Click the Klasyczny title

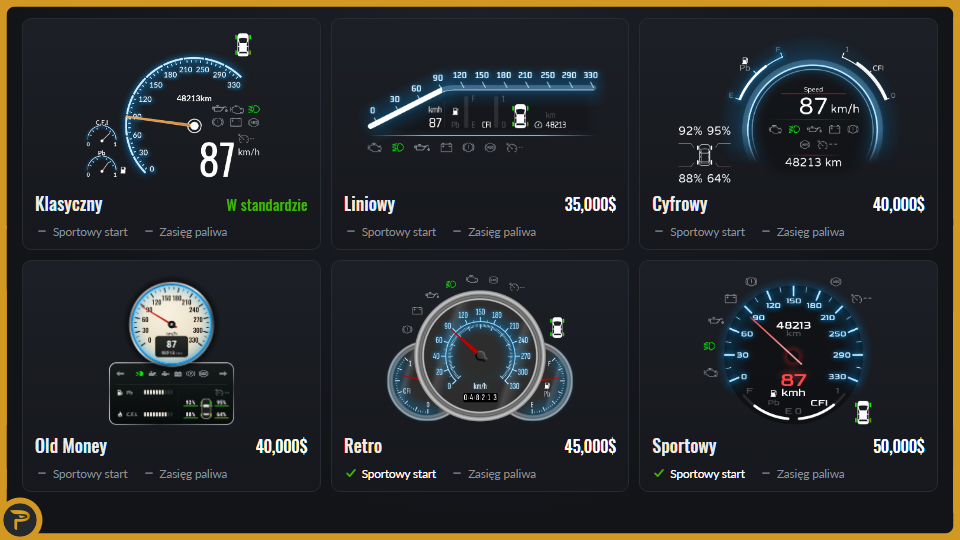tap(69, 204)
